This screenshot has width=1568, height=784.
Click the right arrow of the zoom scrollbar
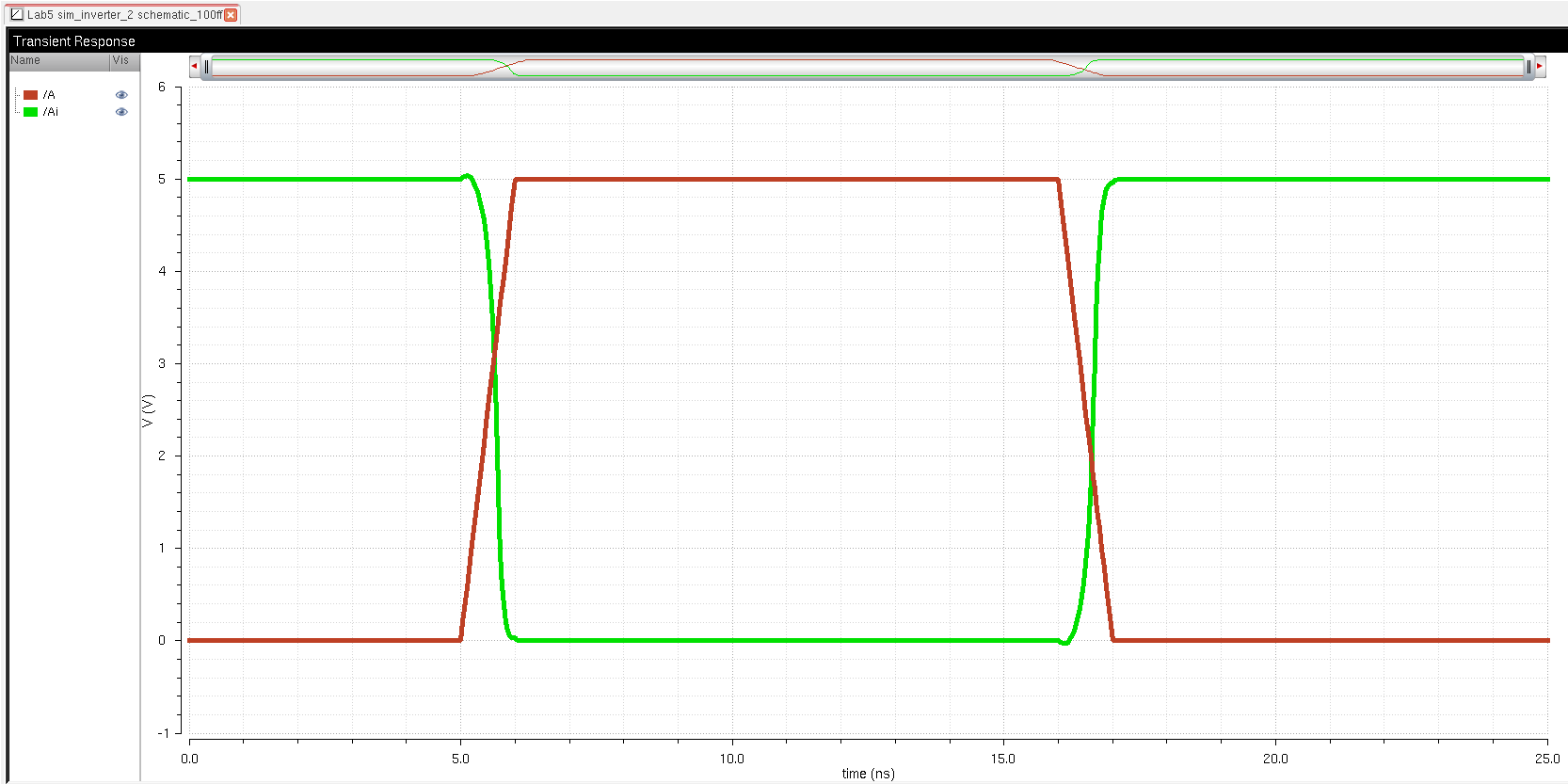(1540, 66)
